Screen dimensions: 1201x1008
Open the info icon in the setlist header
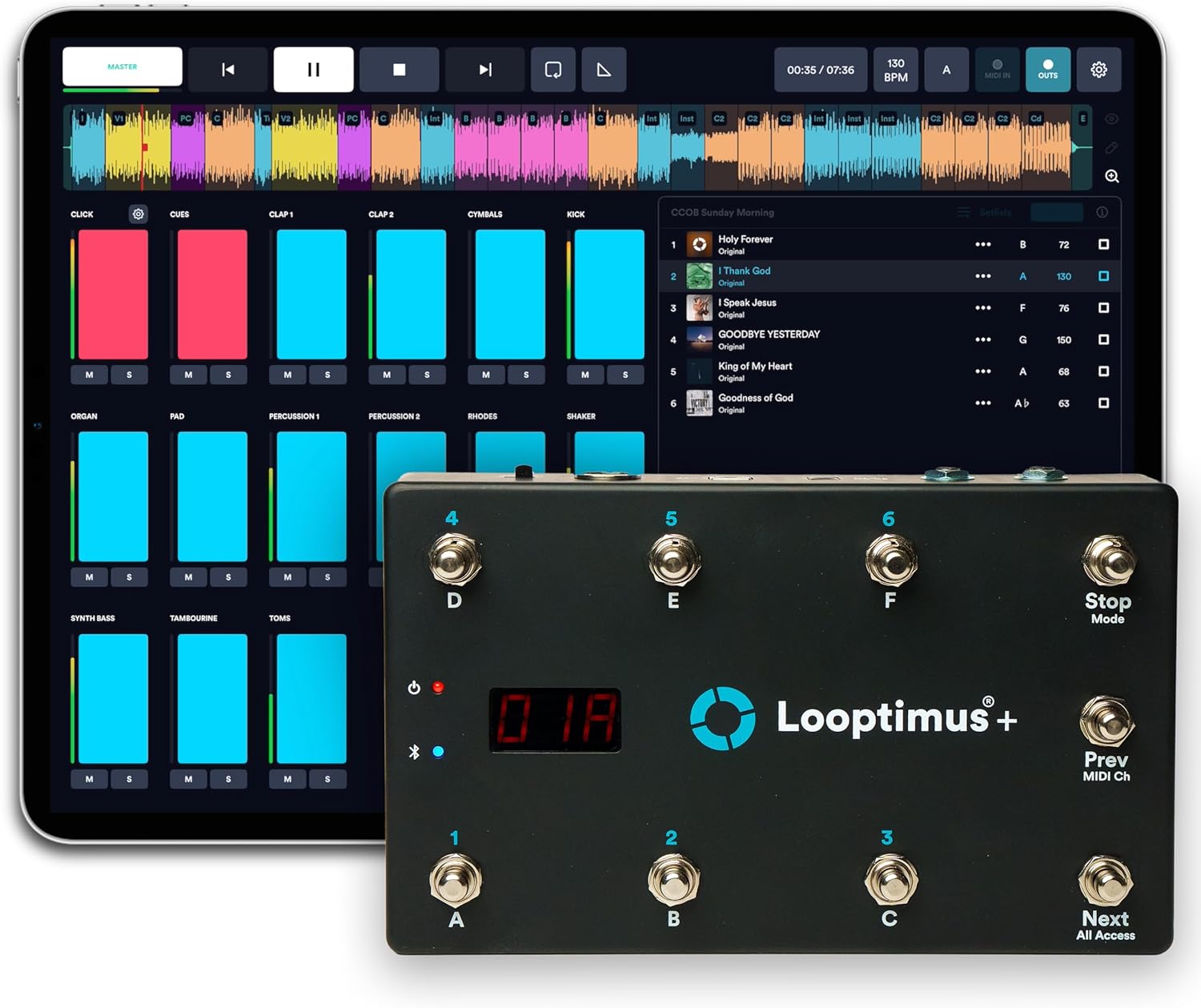pyautogui.click(x=1104, y=212)
